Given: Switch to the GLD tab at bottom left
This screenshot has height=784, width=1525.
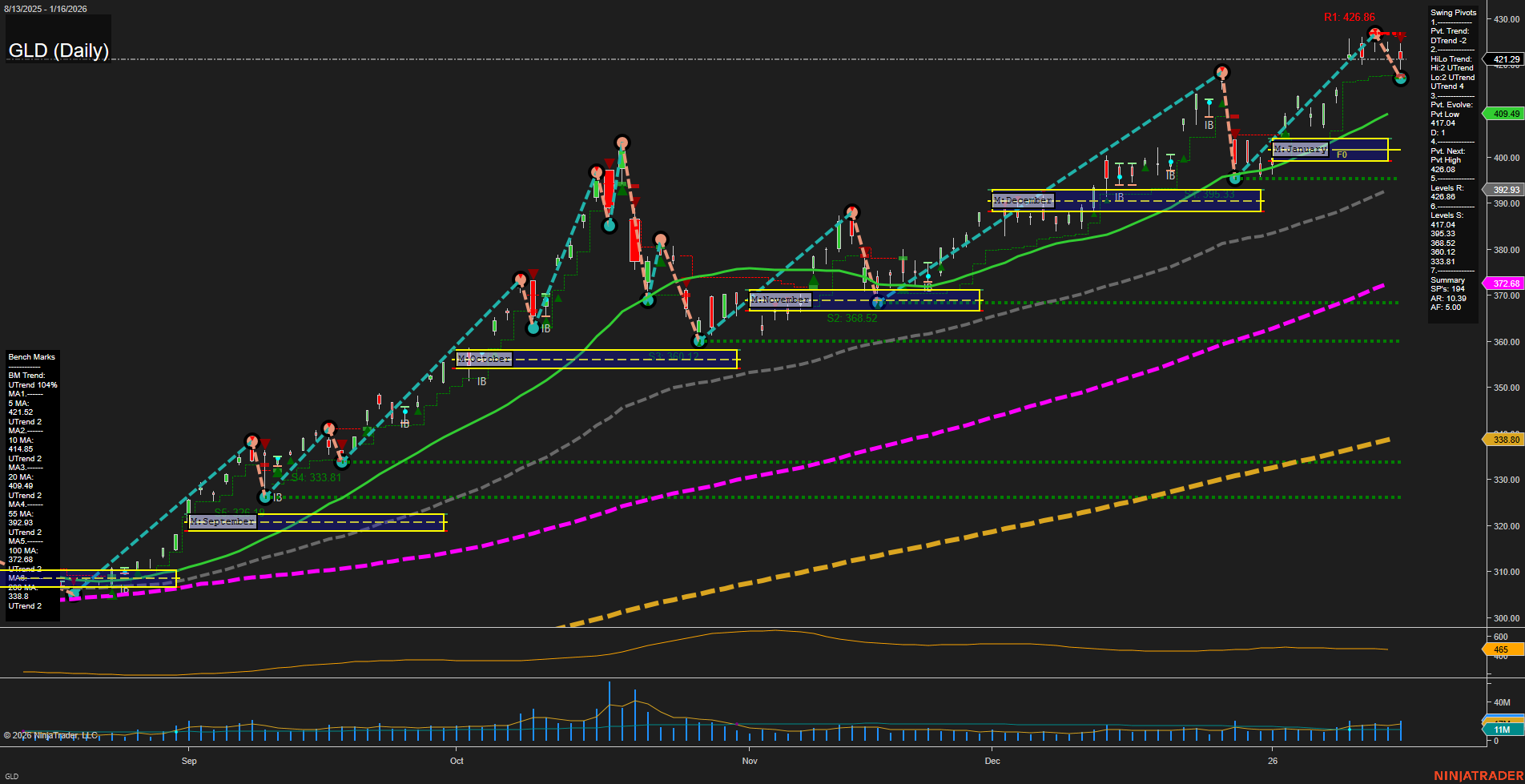Looking at the screenshot, I should [12, 775].
